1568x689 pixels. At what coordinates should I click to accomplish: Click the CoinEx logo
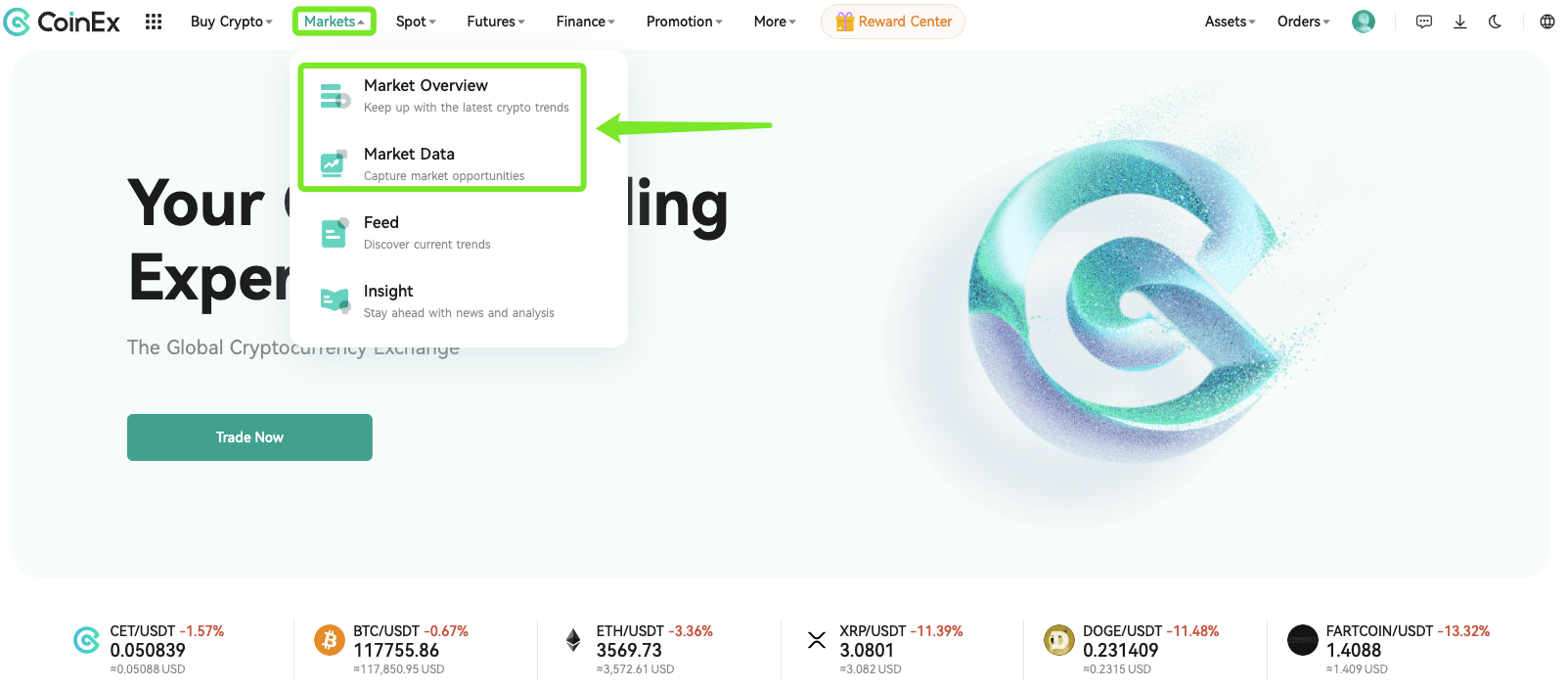click(62, 22)
